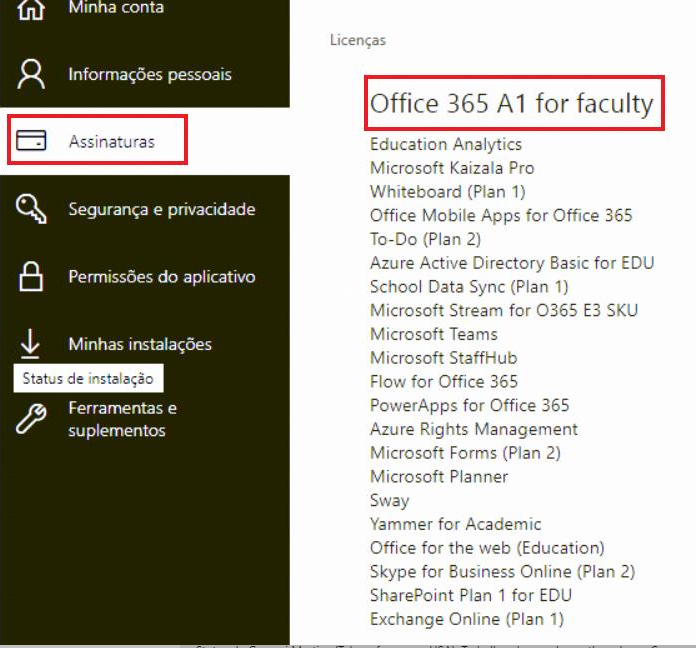Viewport: 696px width, 648px height.
Task: Open Ferramentas e suplementos section
Action: (x=123, y=419)
